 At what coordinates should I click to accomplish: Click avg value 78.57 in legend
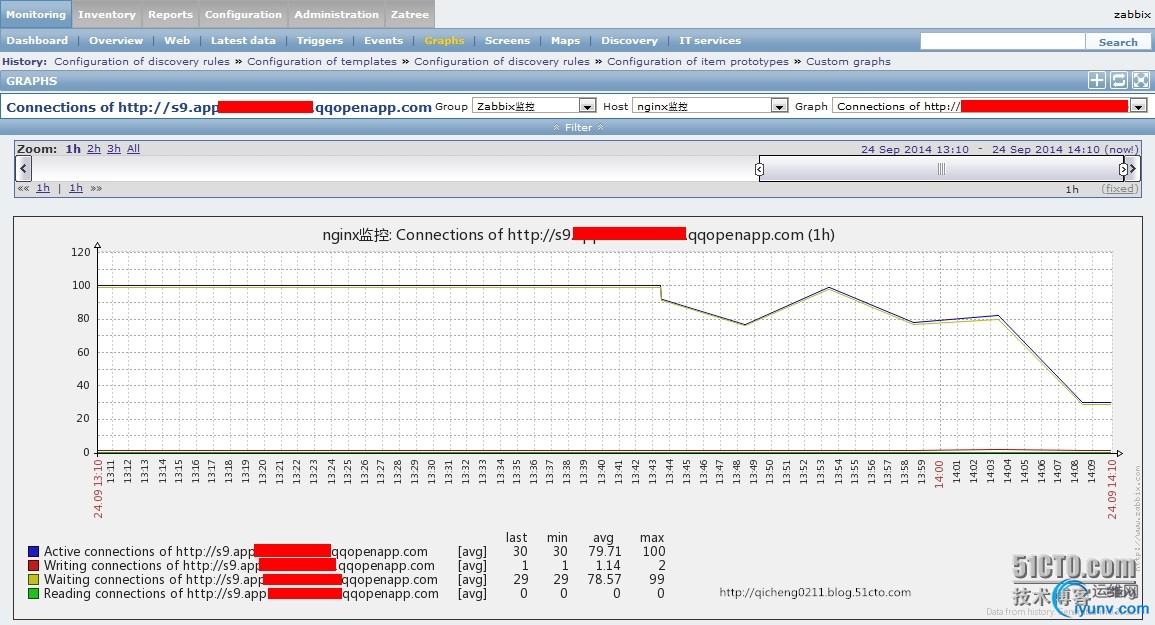[x=604, y=579]
